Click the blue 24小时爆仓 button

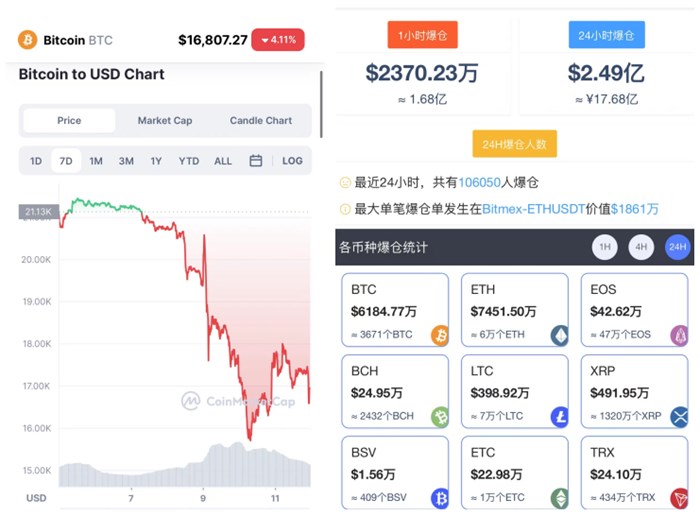pyautogui.click(x=607, y=35)
